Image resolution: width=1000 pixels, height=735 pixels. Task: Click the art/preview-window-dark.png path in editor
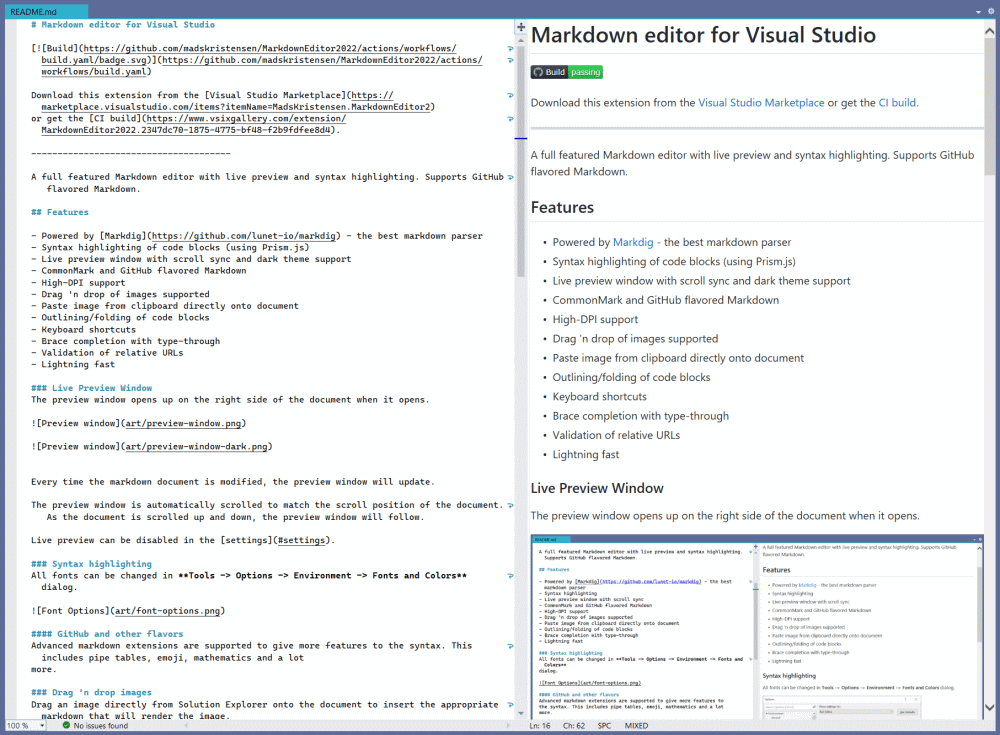196,447
